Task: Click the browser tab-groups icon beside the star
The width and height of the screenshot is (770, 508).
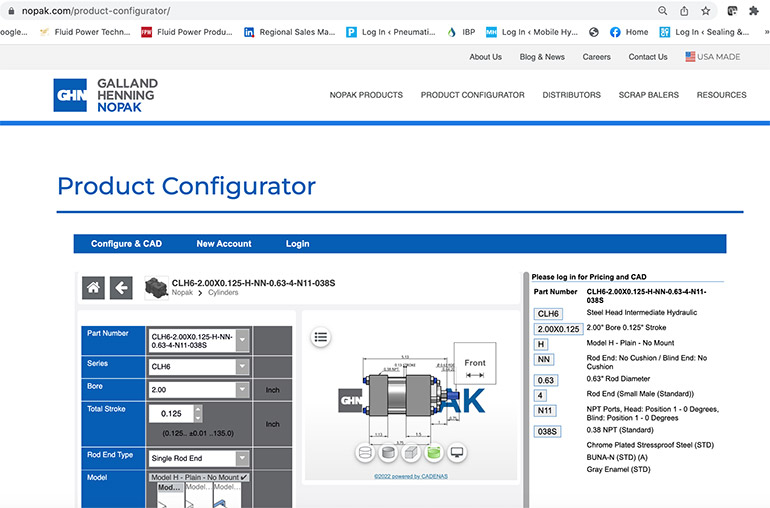Action: 732,11
